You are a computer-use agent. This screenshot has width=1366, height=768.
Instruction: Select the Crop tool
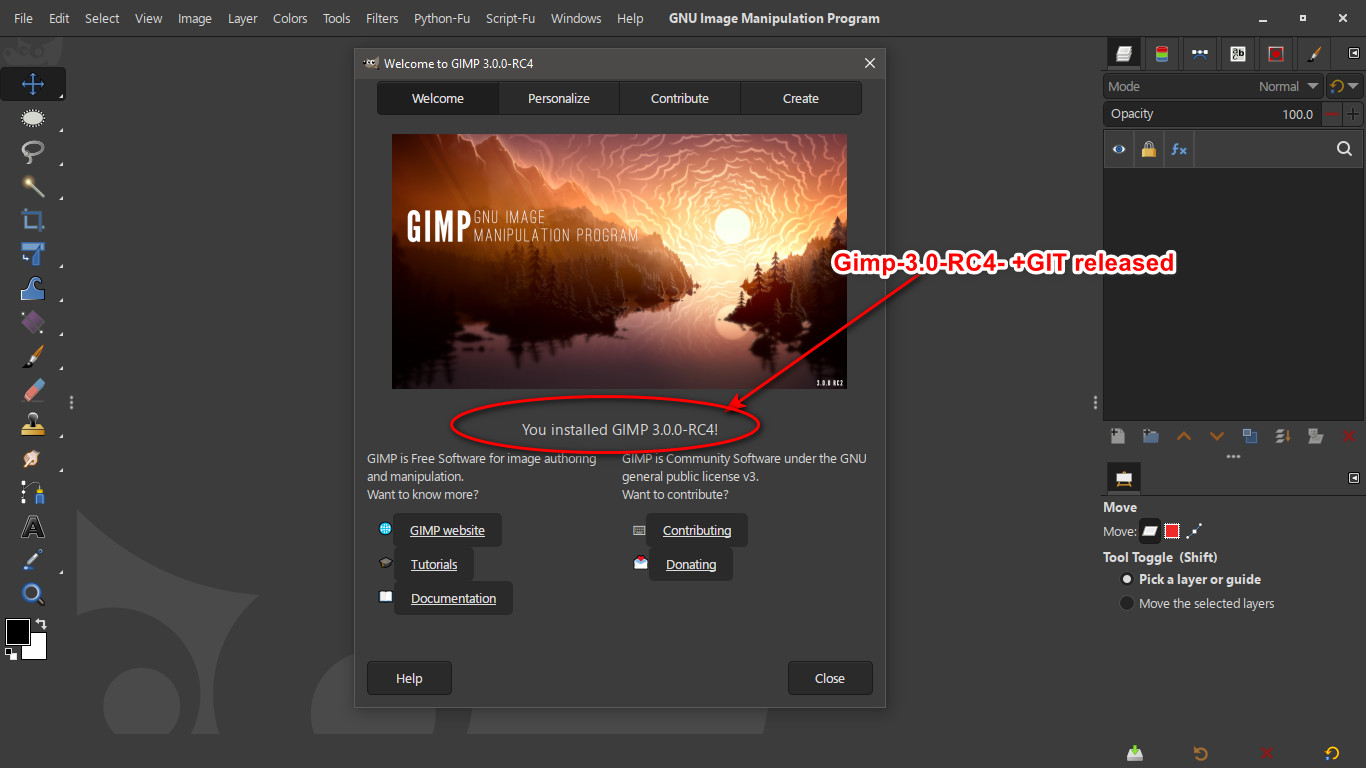33,220
